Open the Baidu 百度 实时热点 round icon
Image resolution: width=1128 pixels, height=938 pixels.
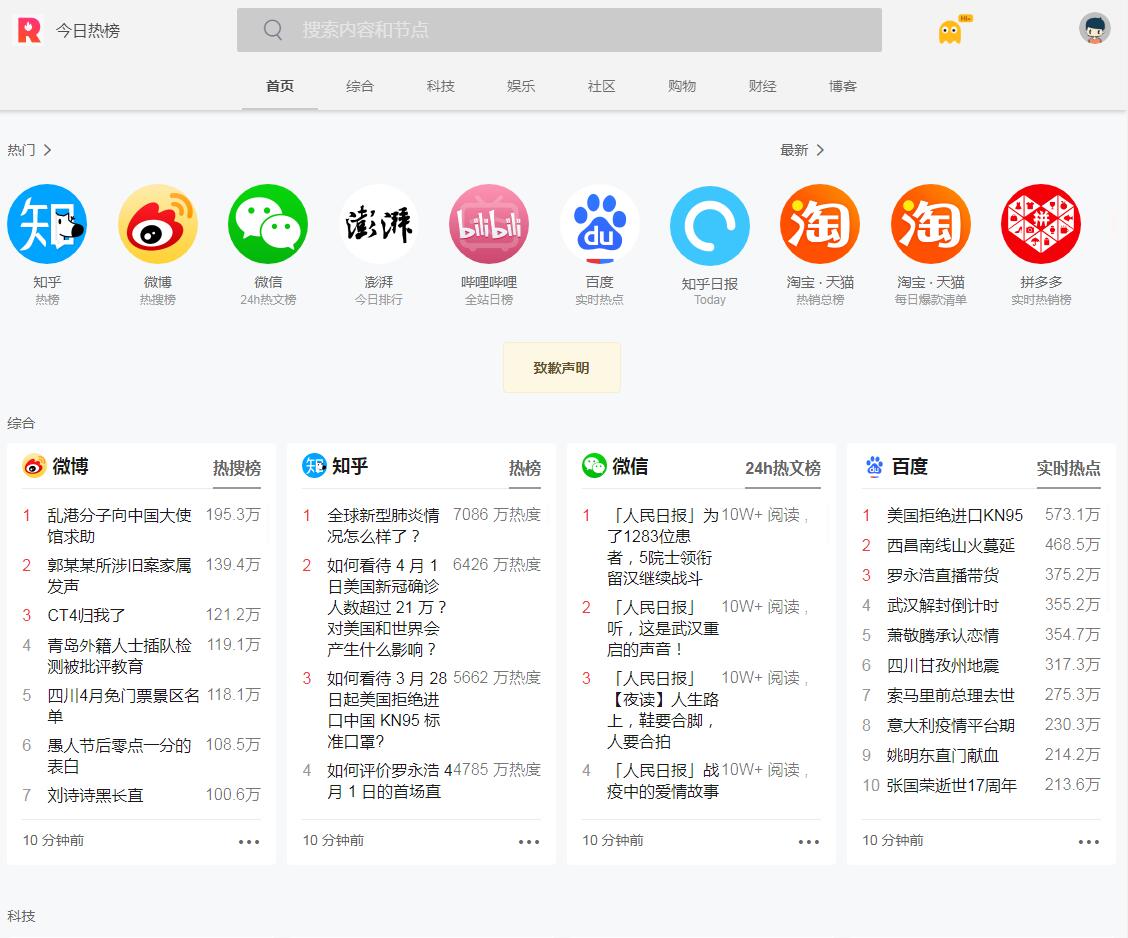[599, 224]
